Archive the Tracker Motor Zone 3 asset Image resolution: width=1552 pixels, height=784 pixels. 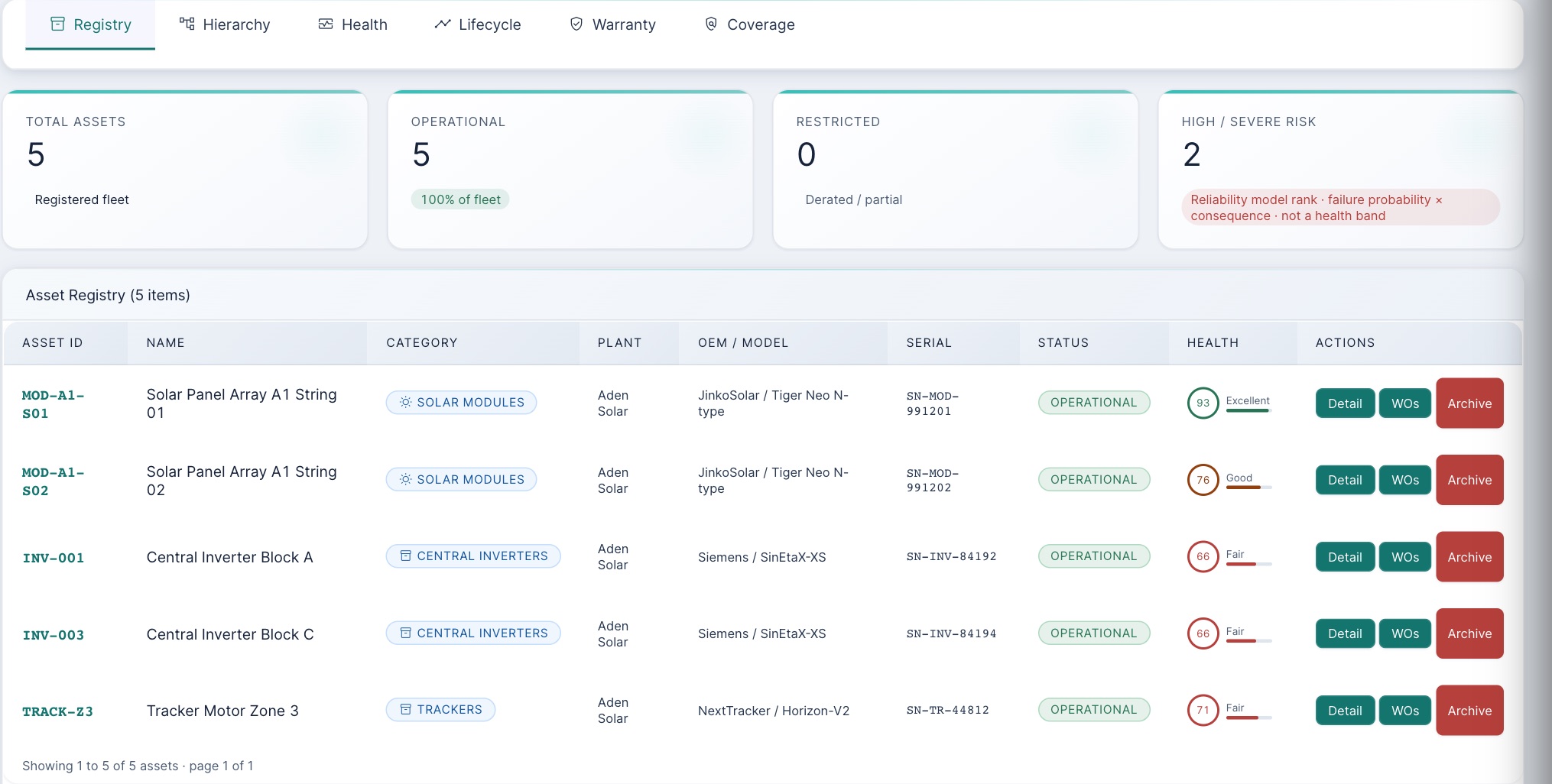pyautogui.click(x=1469, y=711)
